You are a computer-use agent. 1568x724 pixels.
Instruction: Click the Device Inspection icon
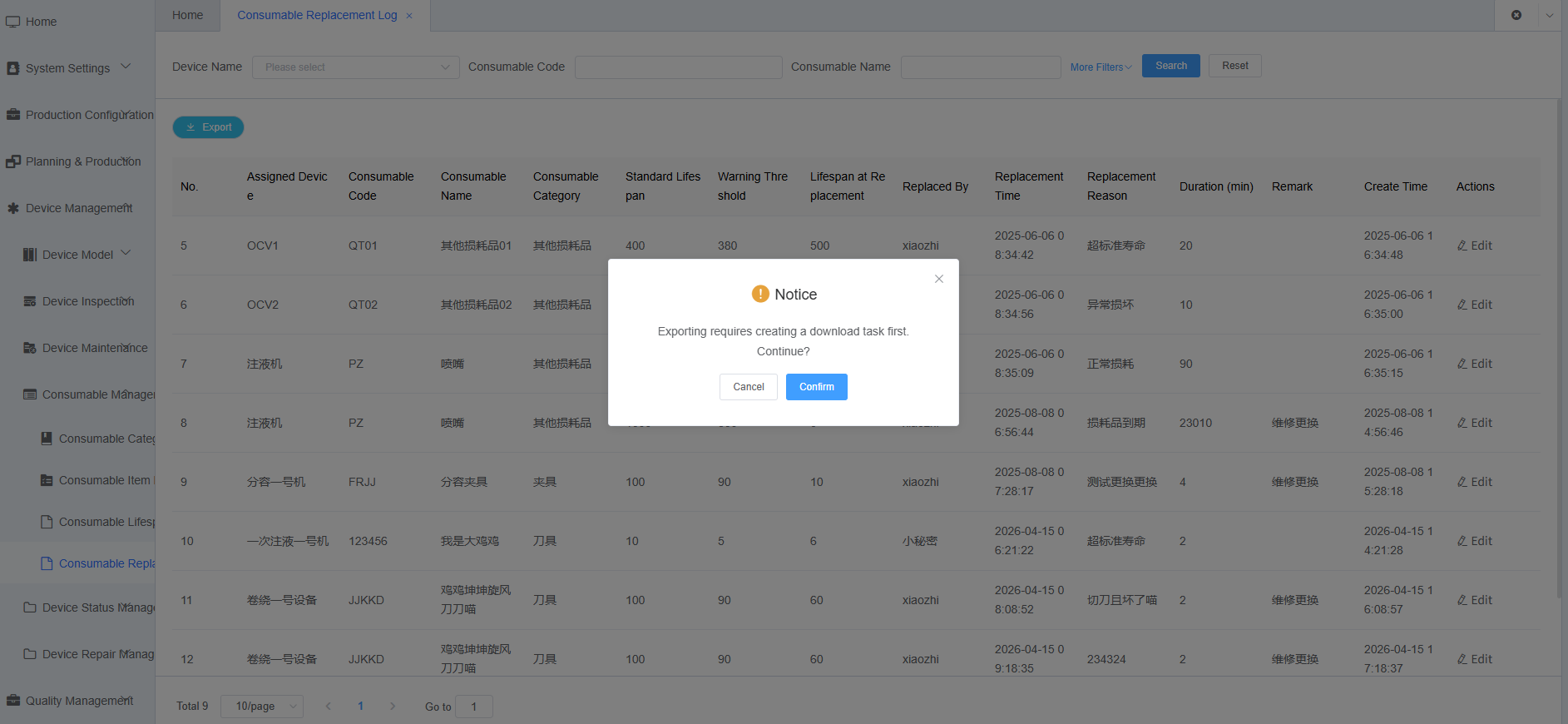point(30,301)
